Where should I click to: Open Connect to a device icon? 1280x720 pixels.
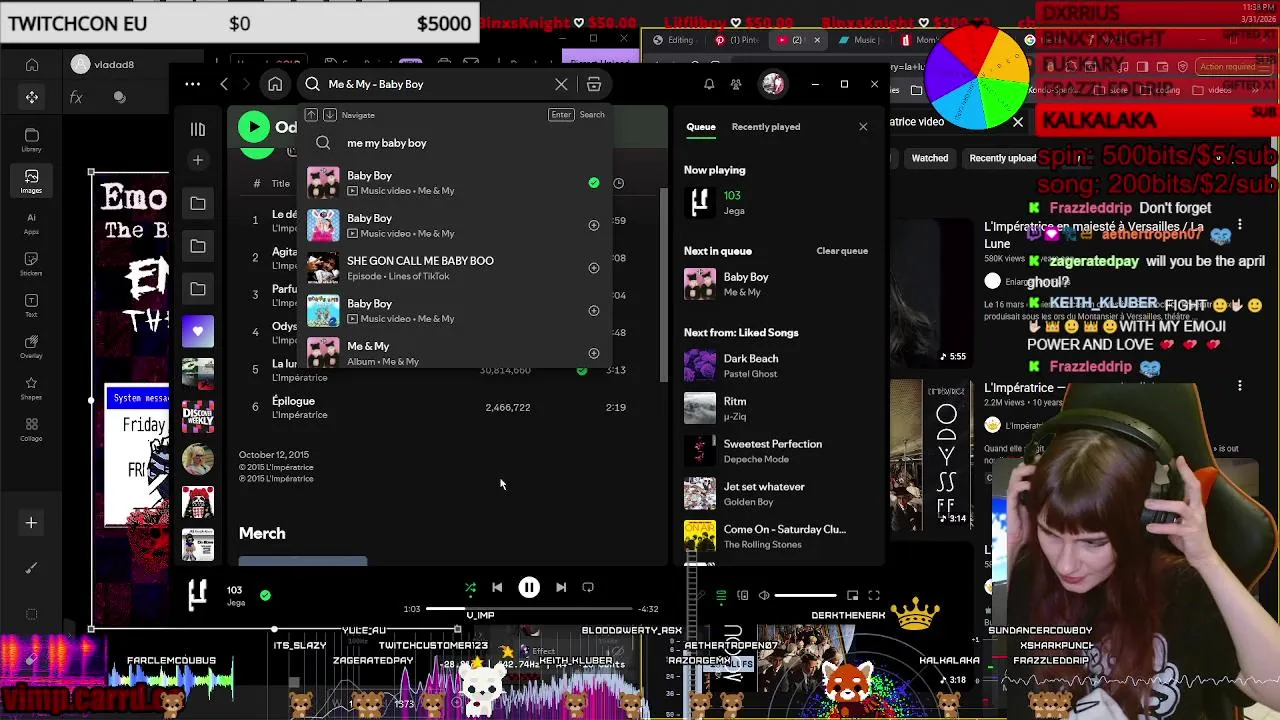coord(743,596)
